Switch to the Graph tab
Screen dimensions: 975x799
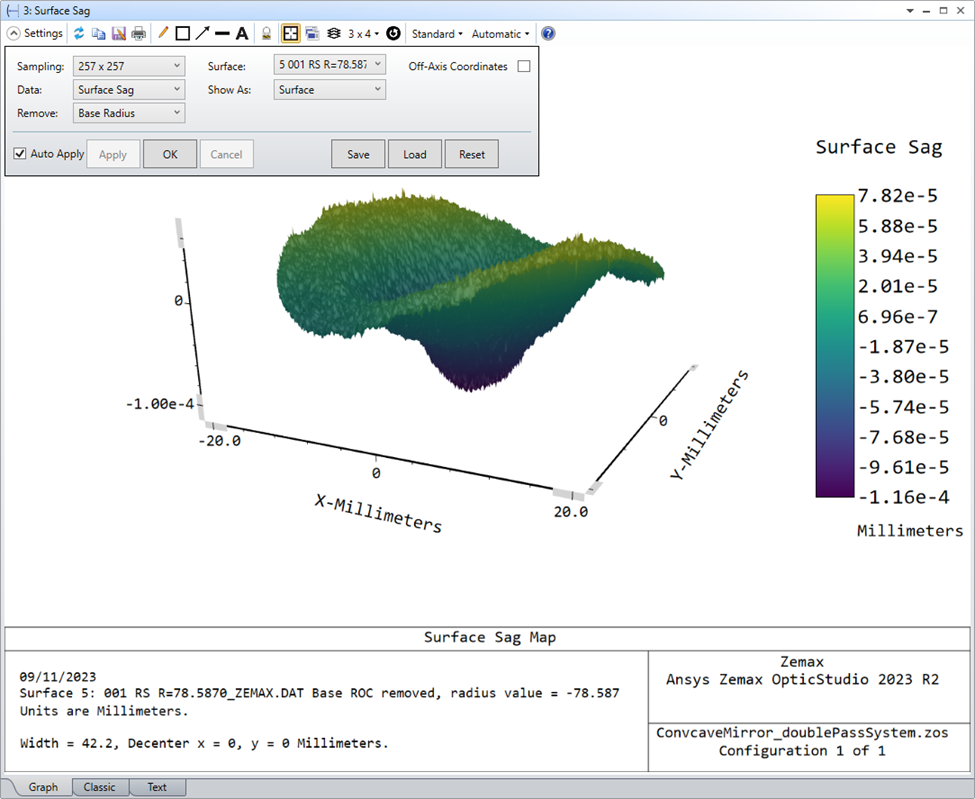[x=43, y=787]
